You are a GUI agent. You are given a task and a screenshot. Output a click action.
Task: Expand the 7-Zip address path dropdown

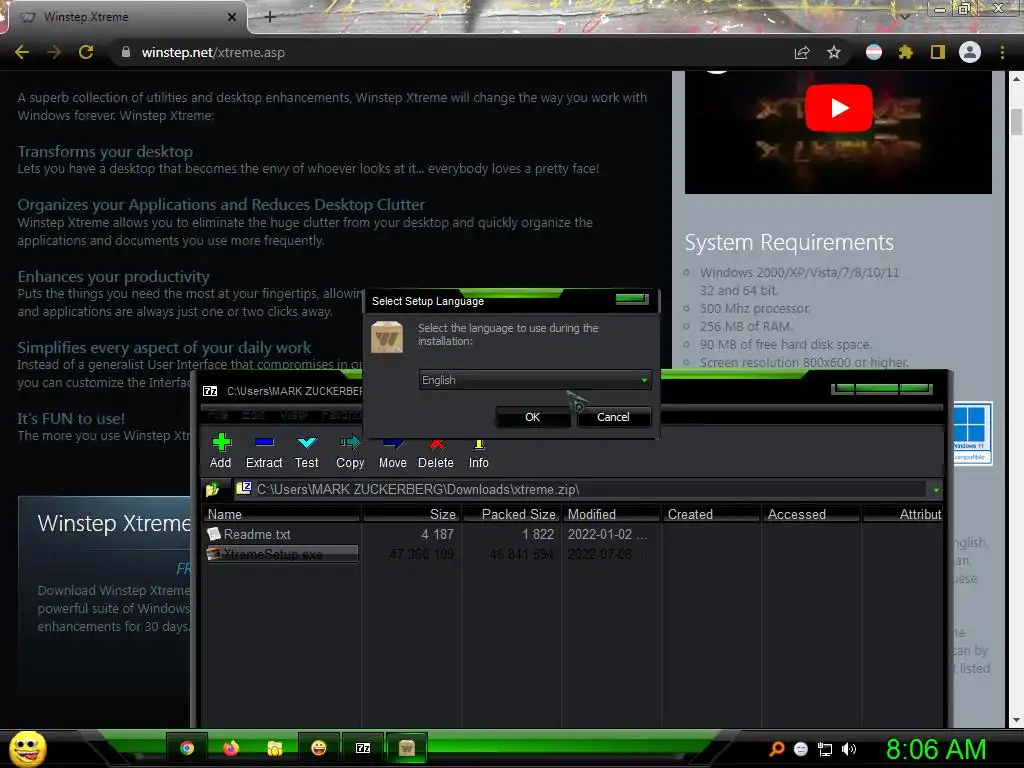tap(936, 490)
